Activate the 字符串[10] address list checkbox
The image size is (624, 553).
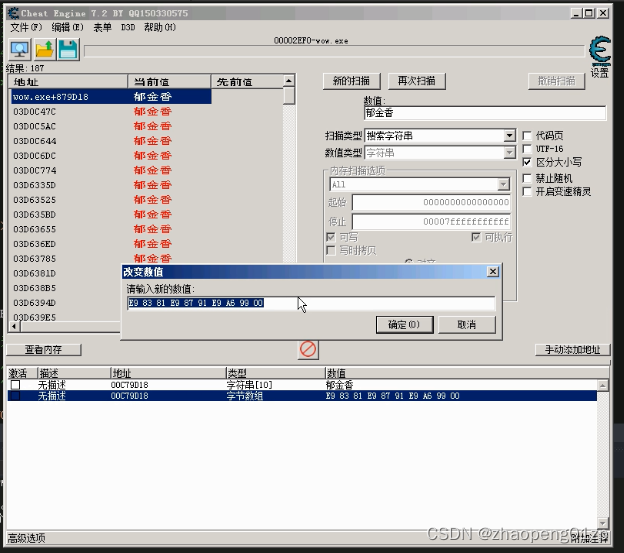[x=16, y=385]
